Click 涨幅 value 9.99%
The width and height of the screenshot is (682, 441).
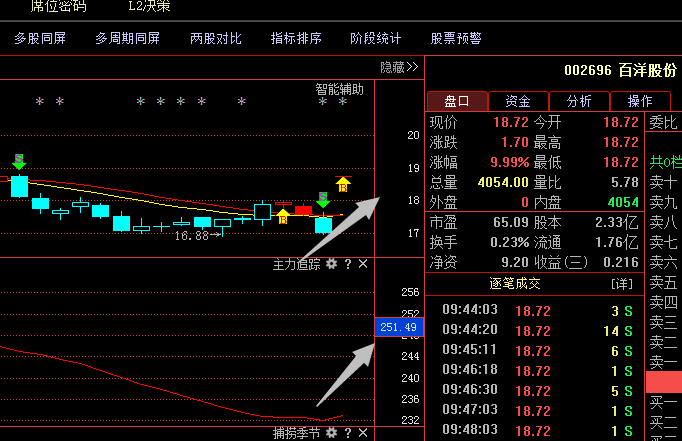(509, 162)
